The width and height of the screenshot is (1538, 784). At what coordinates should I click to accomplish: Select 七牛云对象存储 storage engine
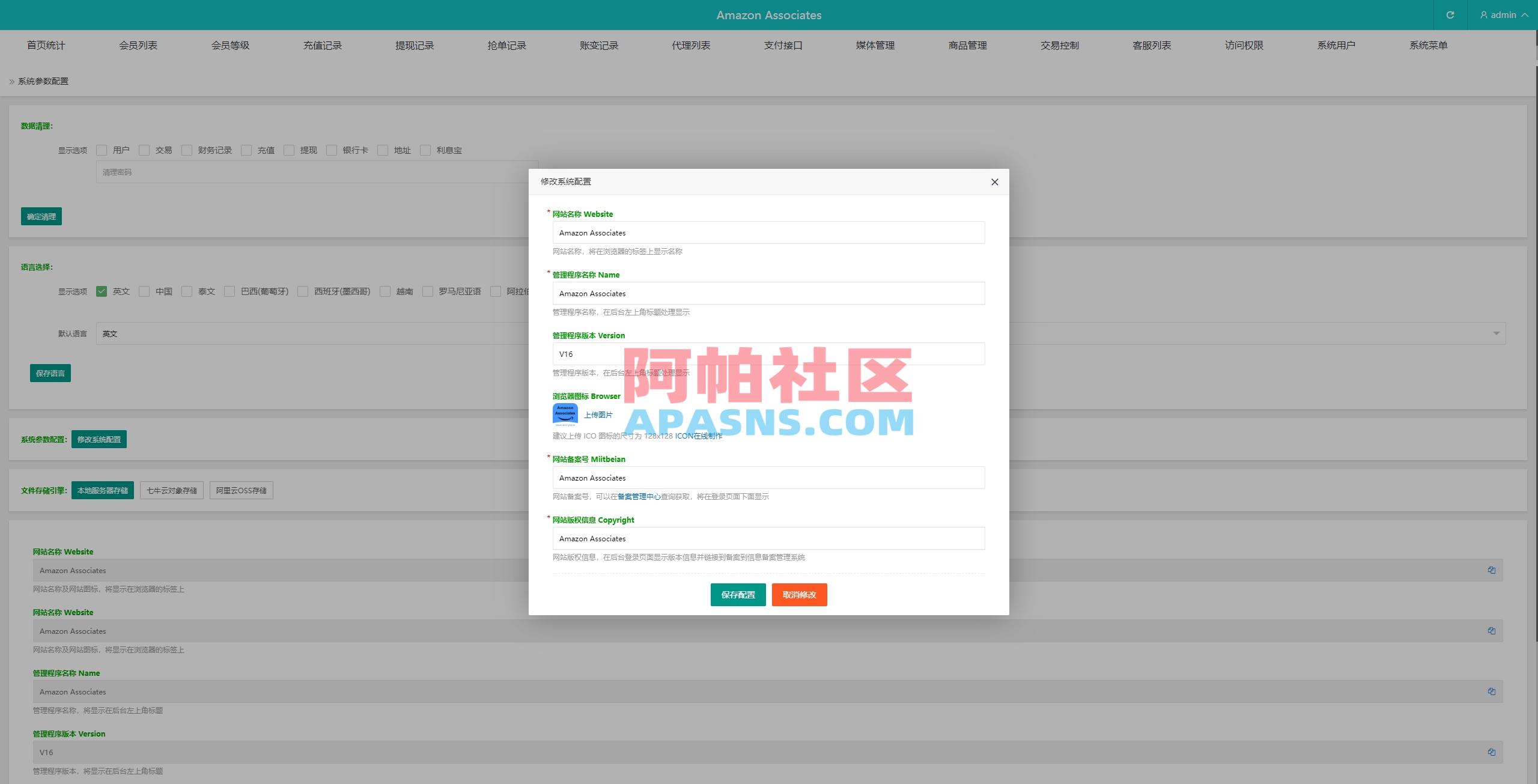172,490
